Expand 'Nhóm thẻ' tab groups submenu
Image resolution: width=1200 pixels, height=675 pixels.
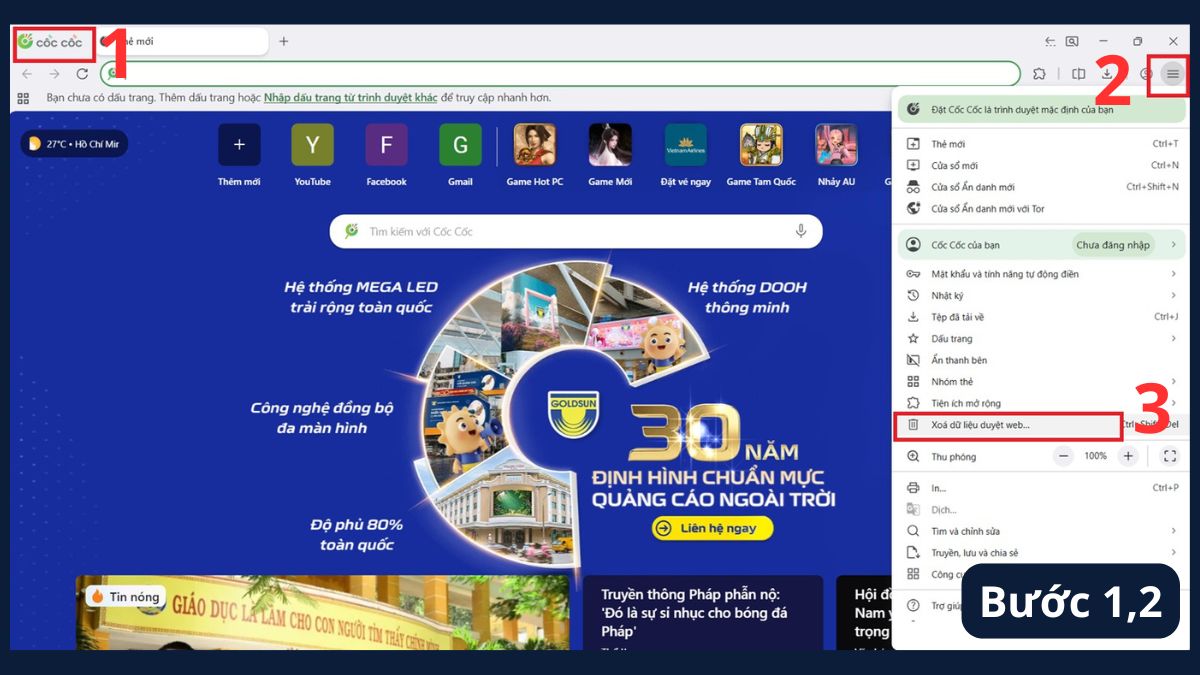1041,381
